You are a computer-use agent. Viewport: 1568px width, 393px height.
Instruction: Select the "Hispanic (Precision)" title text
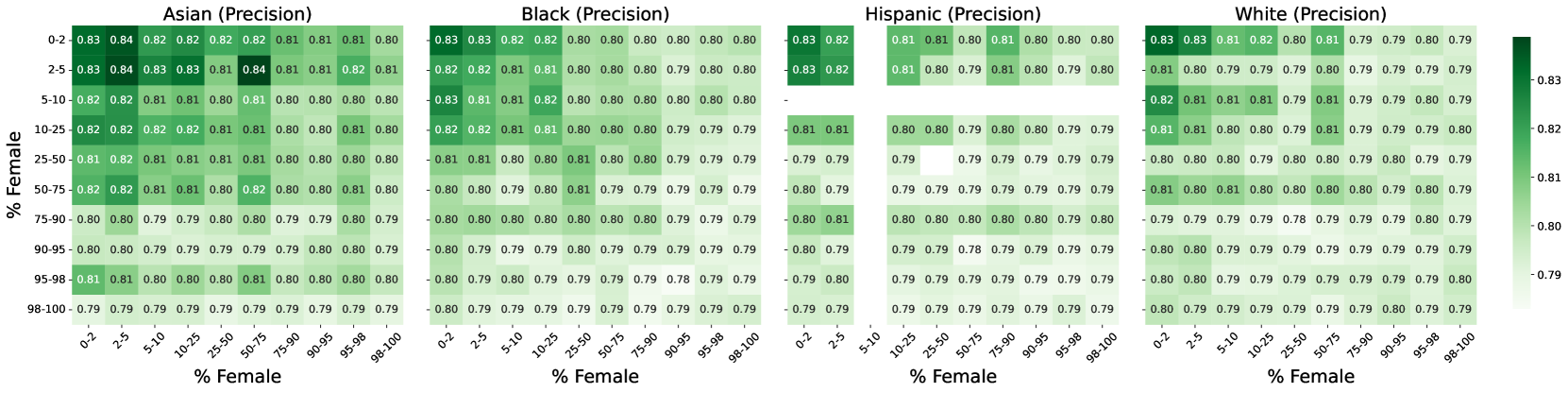click(x=953, y=14)
